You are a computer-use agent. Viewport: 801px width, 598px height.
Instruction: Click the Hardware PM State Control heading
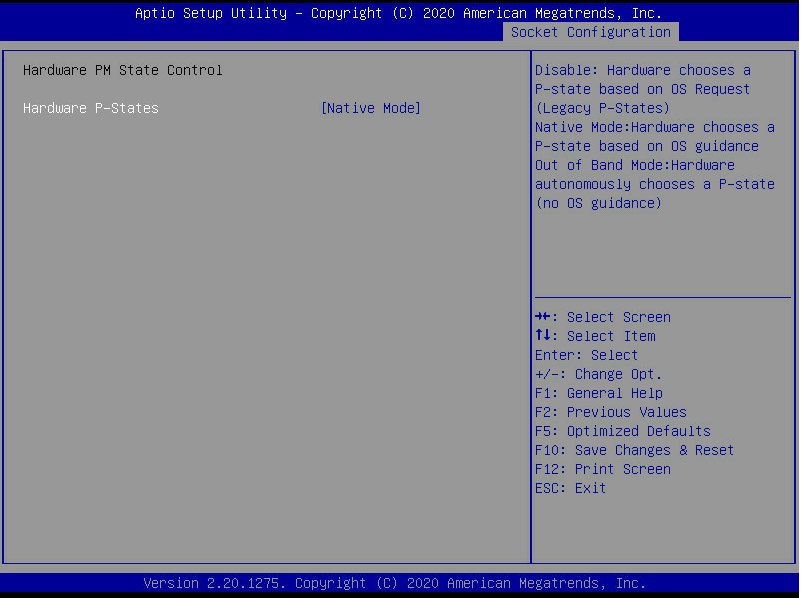click(x=123, y=70)
